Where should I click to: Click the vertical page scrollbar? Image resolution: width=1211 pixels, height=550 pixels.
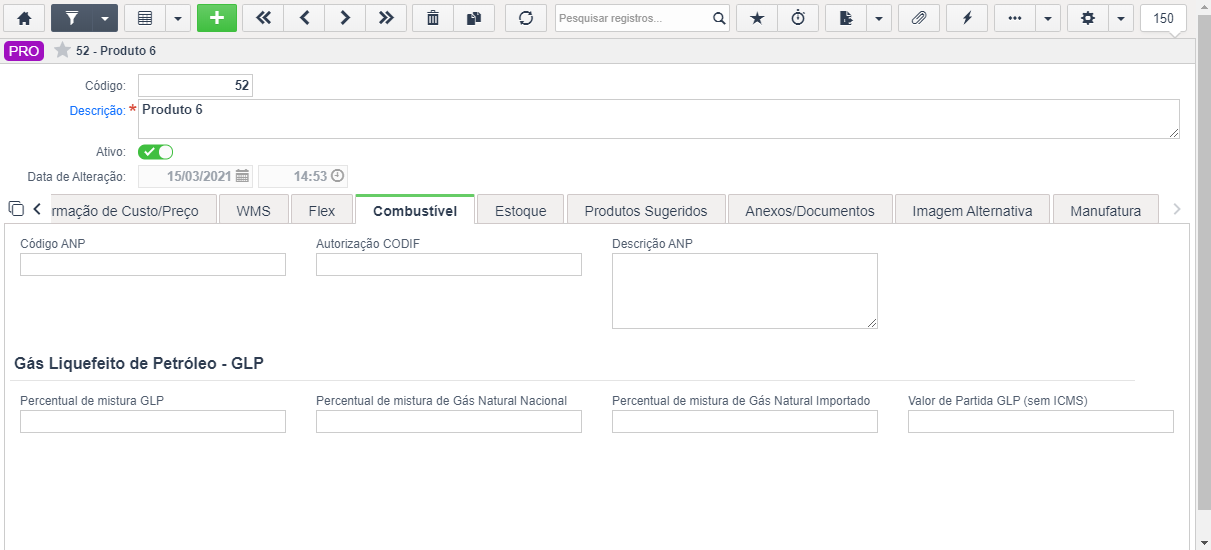pos(1203,275)
